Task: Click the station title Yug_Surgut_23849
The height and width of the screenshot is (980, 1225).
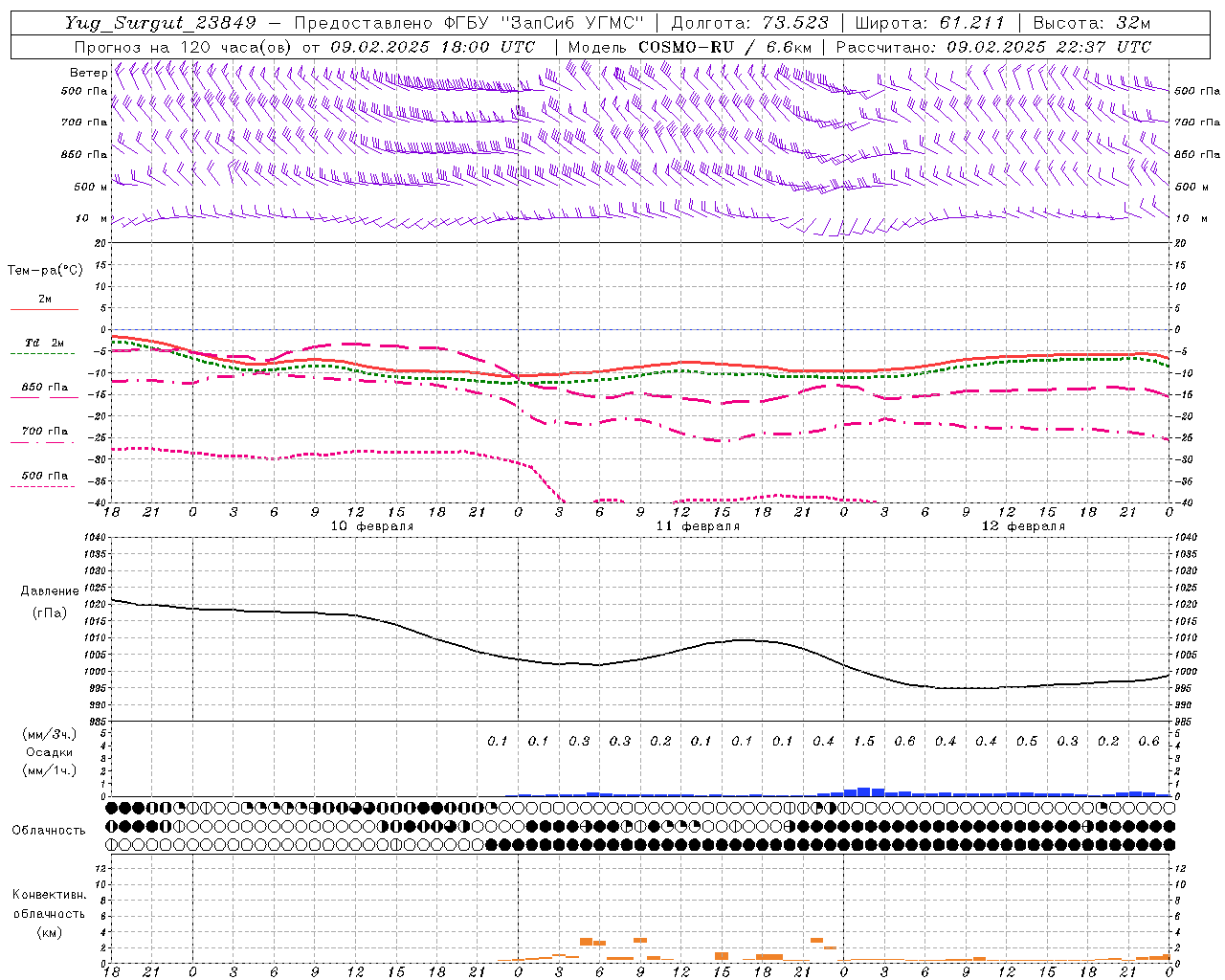Action: click(161, 23)
